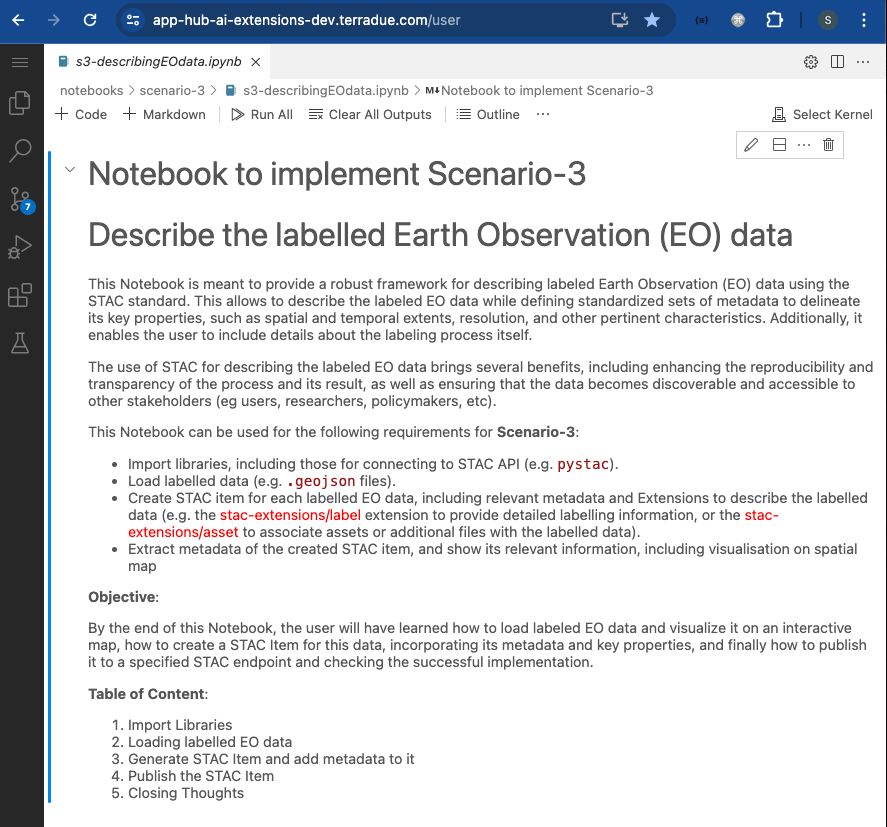
Task: Edit the markdown cell with pencil icon
Action: 752,145
